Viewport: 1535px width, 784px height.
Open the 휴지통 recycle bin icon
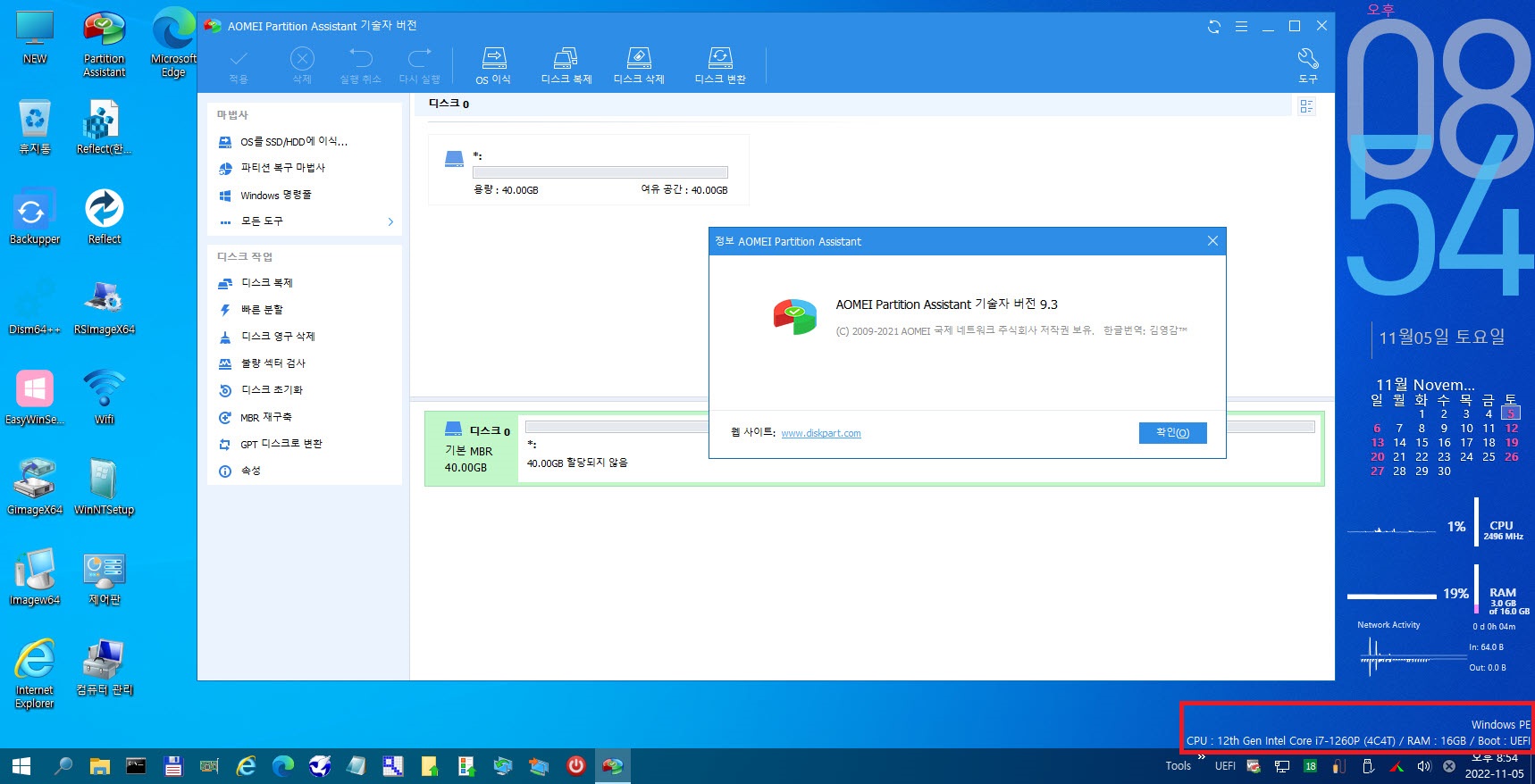(x=35, y=126)
